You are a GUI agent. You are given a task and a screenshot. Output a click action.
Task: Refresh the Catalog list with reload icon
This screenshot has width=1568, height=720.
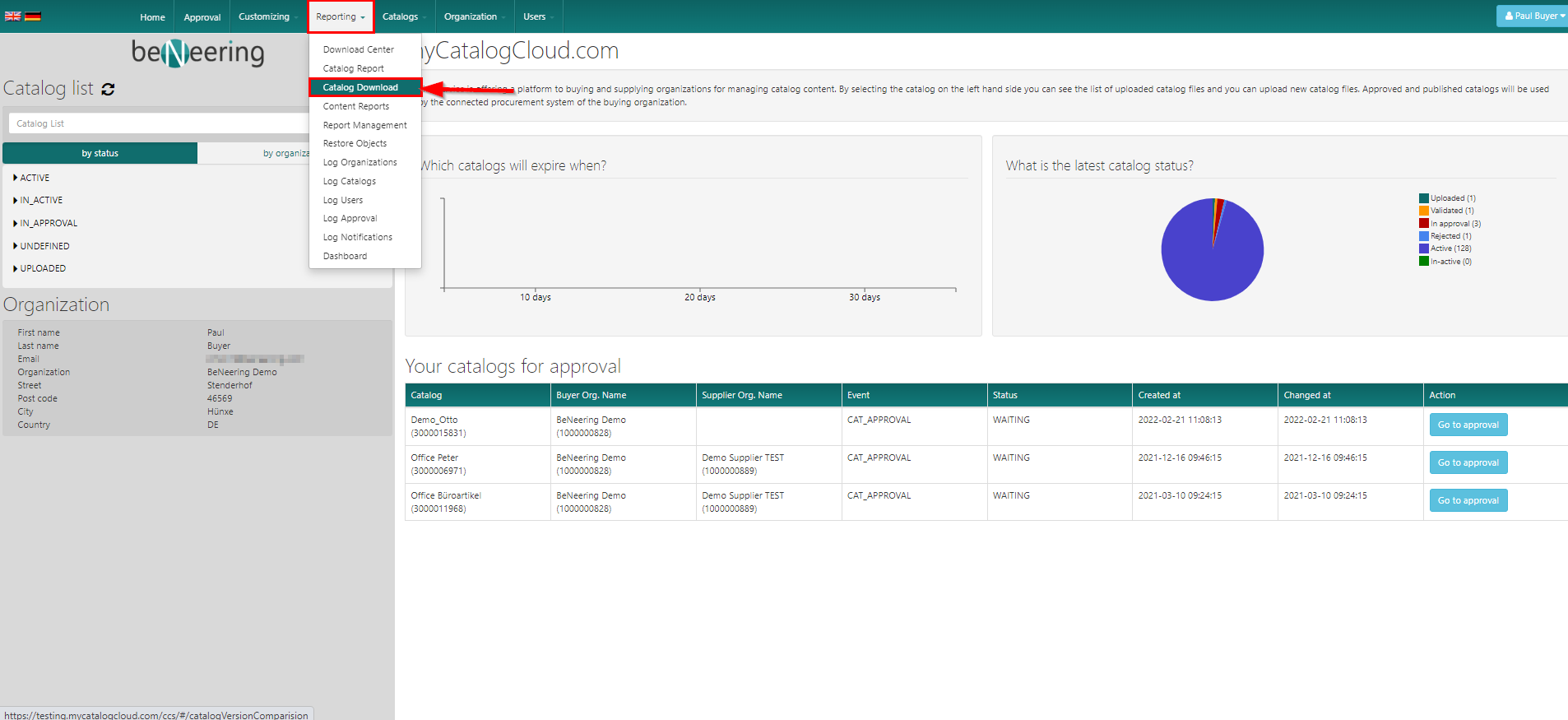(x=108, y=89)
